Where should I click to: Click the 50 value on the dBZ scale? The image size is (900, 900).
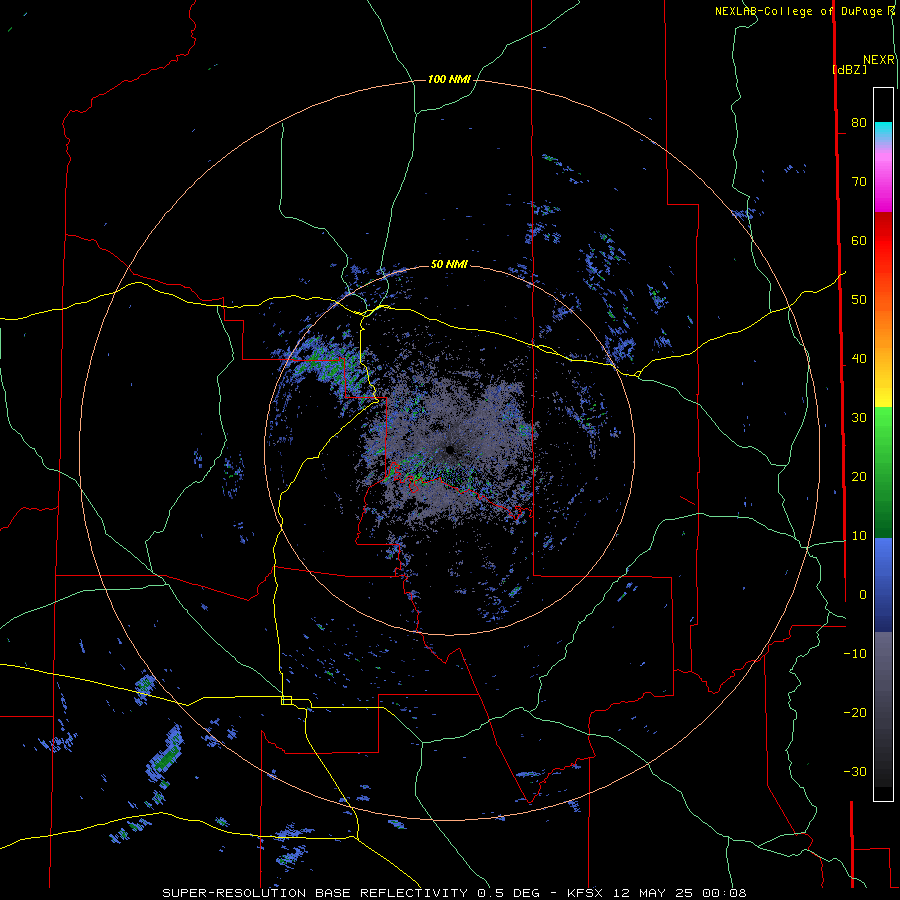coord(859,300)
